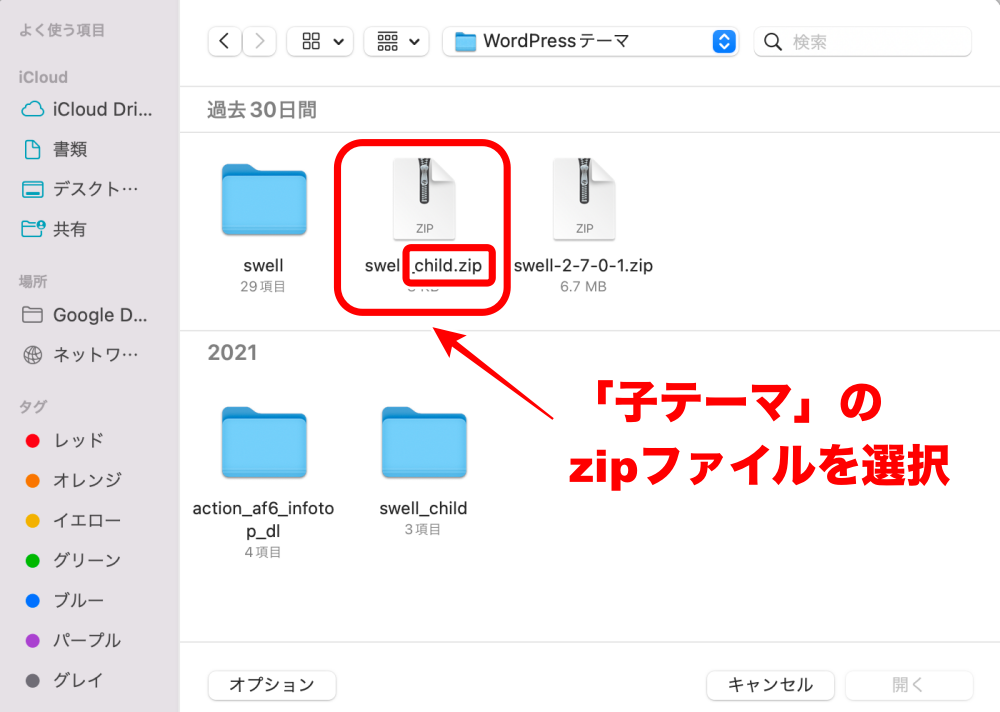This screenshot has width=1000, height=712.
Task: Select the イエロー tag
Action: 73,521
